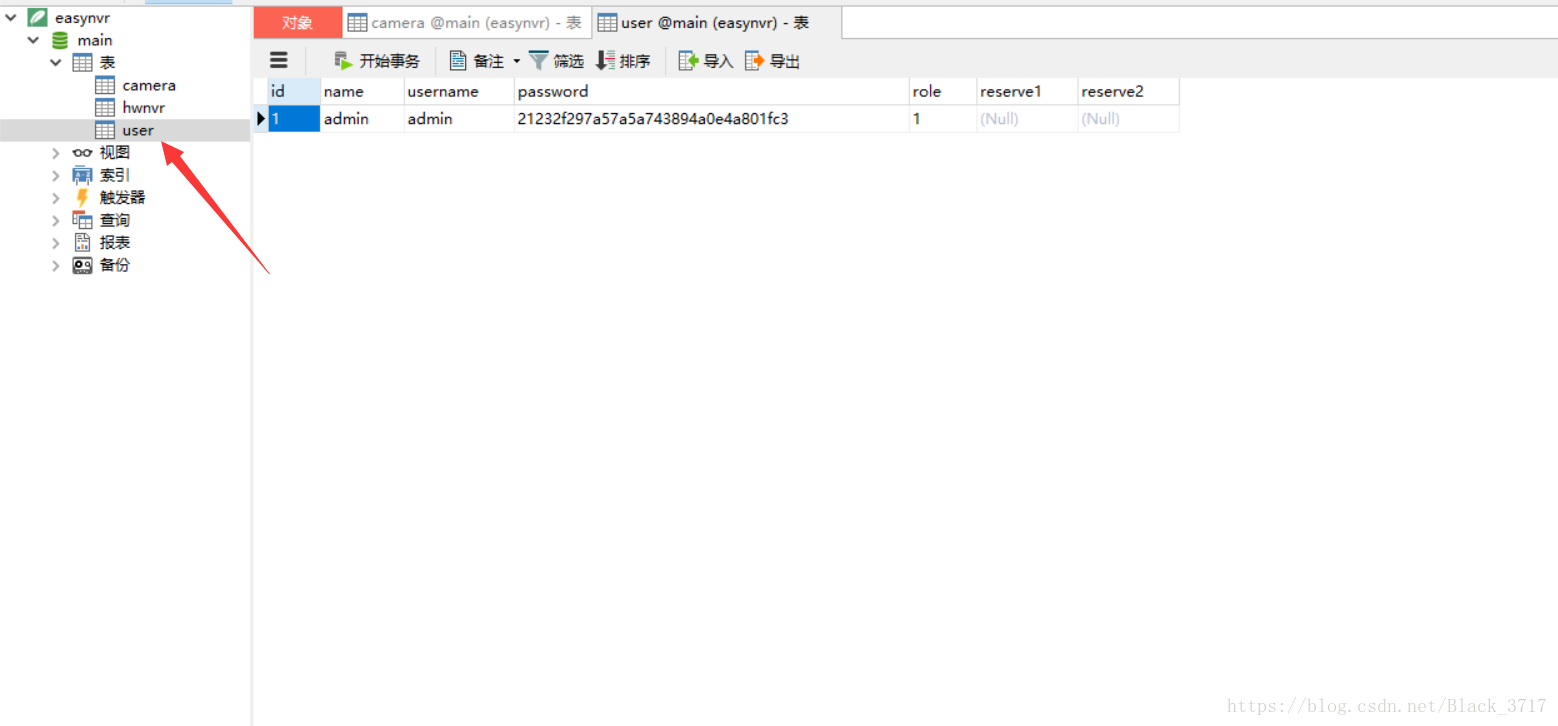This screenshot has height=726, width=1558.
Task: Click the 查询 query icon
Action: coord(83,220)
